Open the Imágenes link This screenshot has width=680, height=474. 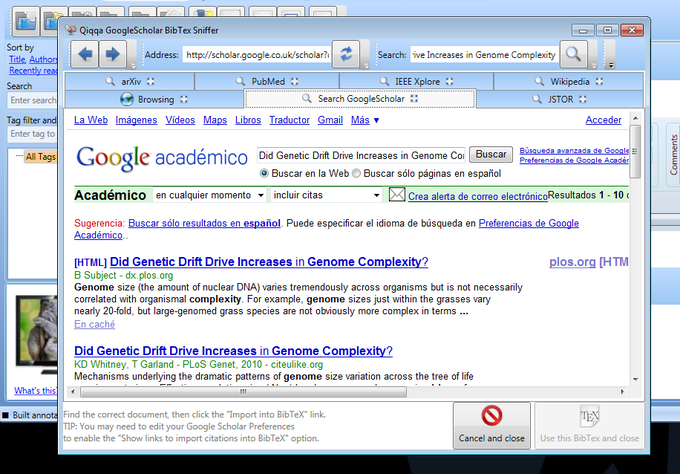(136, 120)
